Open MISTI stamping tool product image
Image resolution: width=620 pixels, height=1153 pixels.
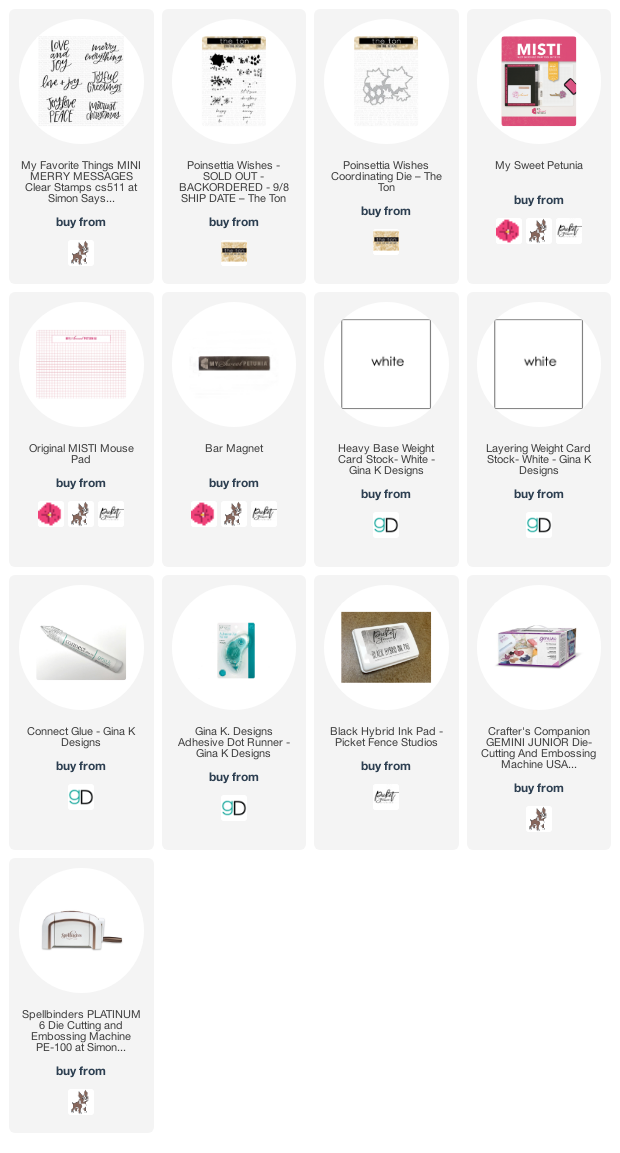pos(538,81)
